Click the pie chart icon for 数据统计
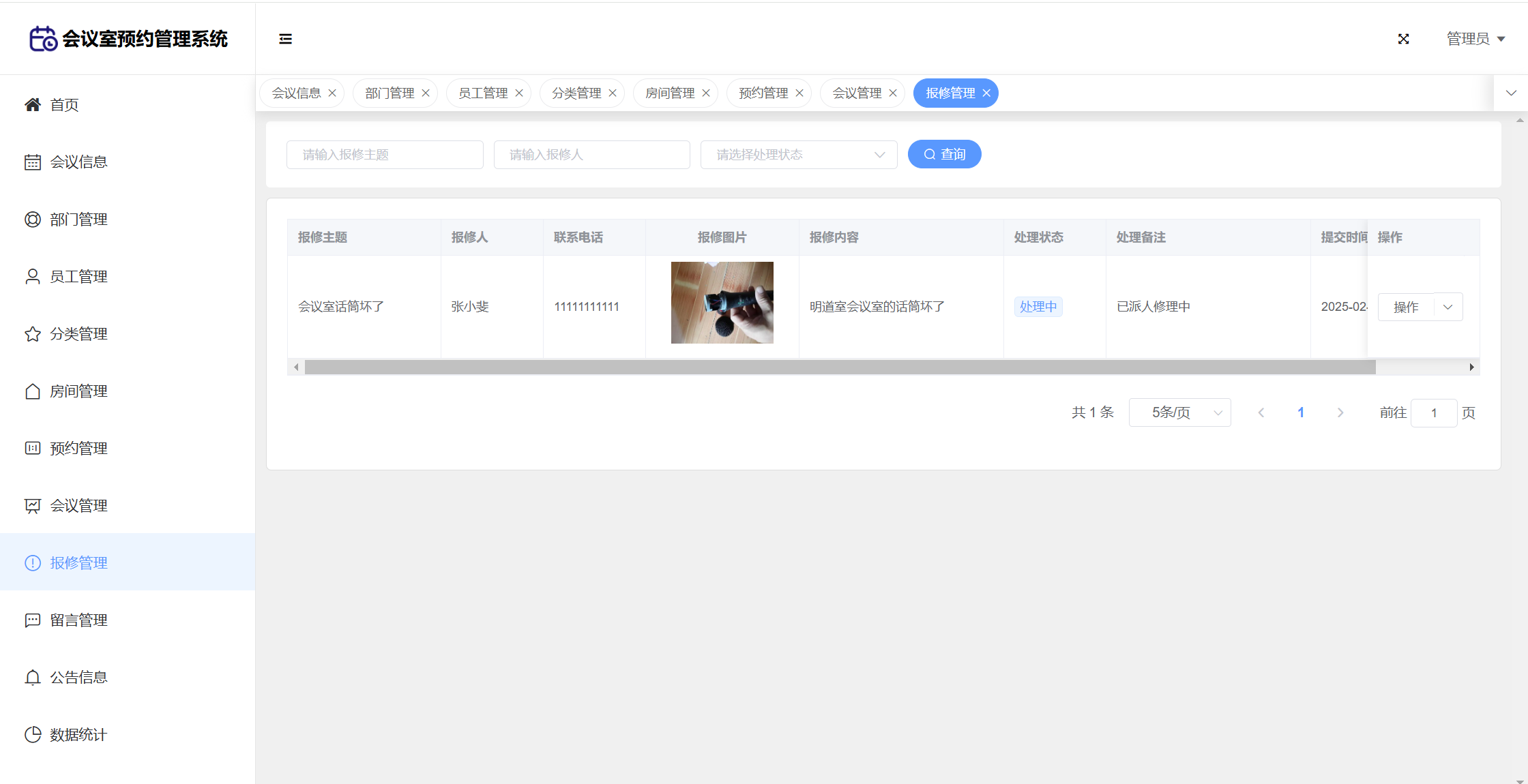 pyautogui.click(x=33, y=735)
